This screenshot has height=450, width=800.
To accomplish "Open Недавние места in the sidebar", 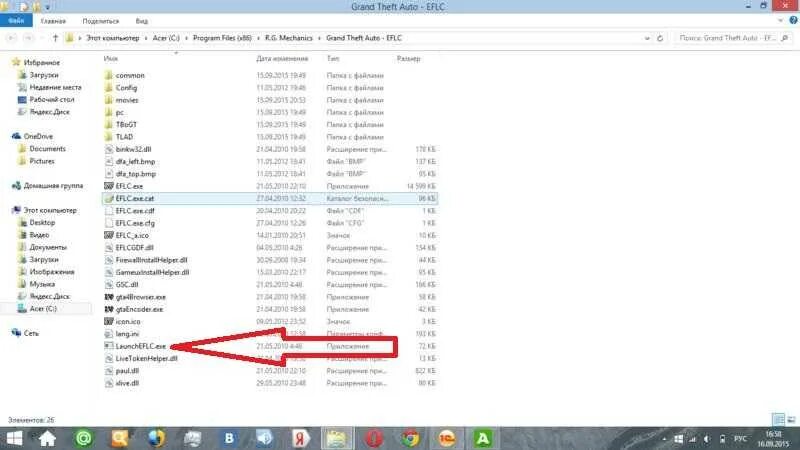I will click(x=55, y=87).
